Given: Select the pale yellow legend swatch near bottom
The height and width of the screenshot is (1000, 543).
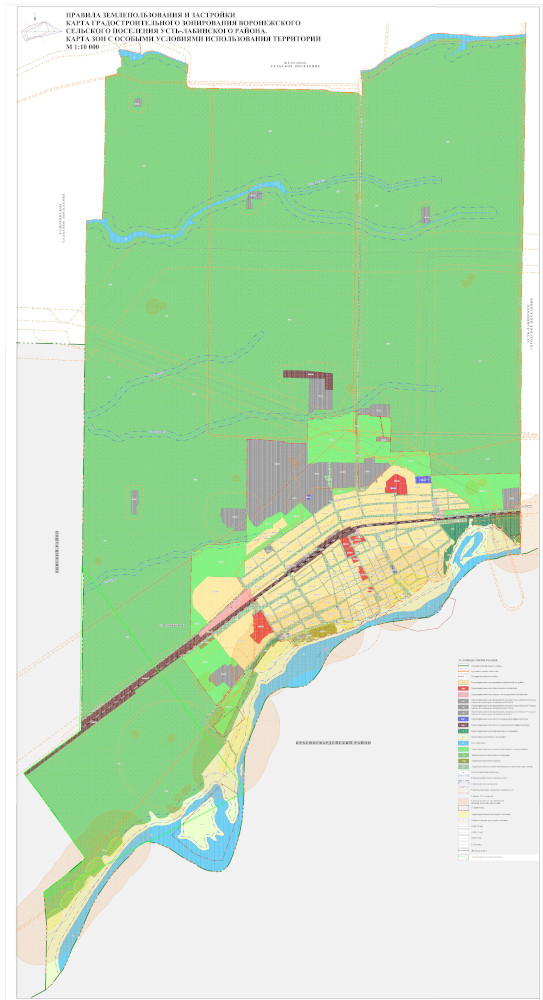Looking at the screenshot, I should click(x=463, y=814).
